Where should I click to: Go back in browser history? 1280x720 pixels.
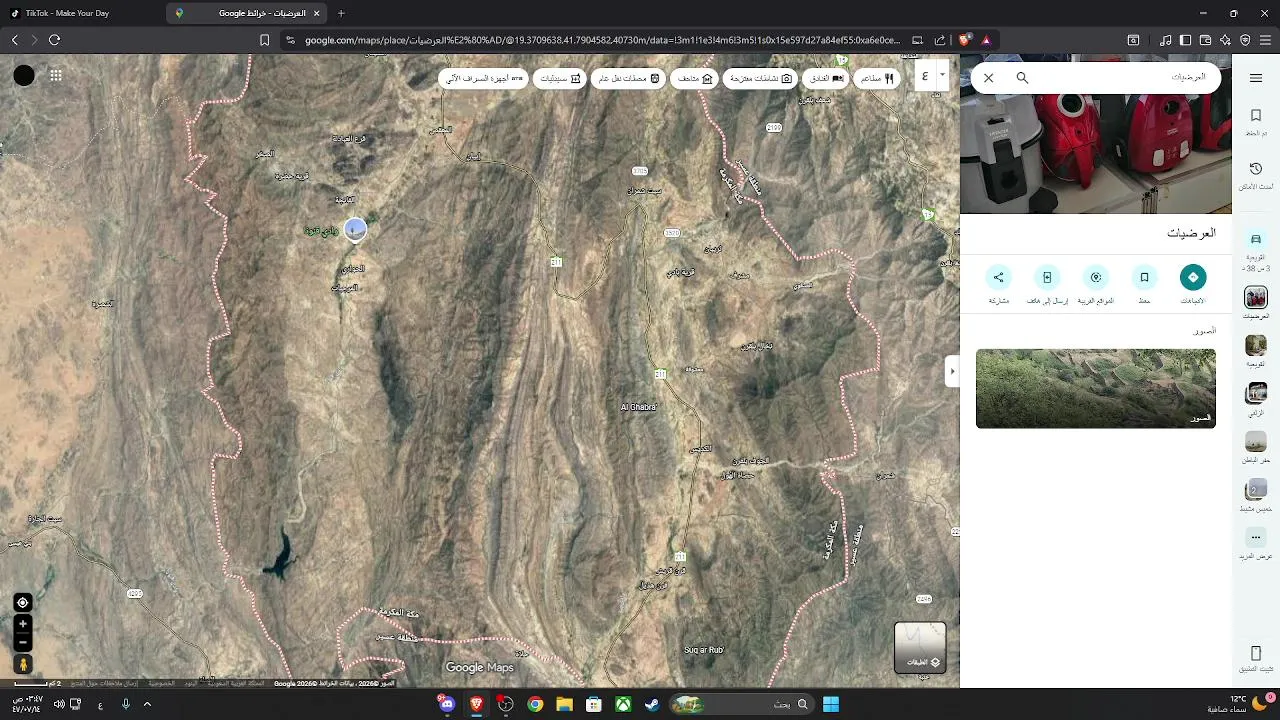pyautogui.click(x=14, y=40)
